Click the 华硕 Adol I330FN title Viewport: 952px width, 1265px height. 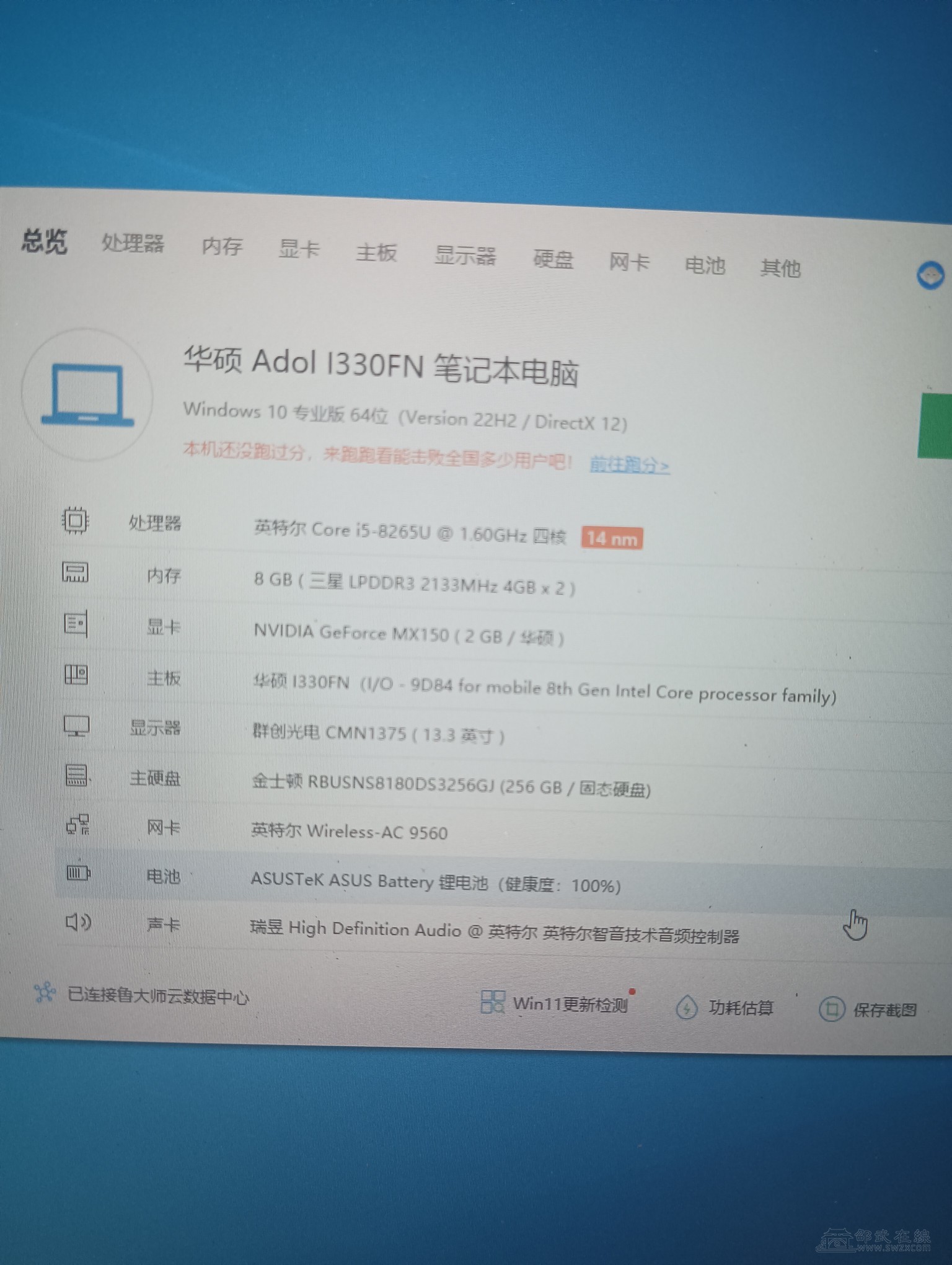coord(381,366)
